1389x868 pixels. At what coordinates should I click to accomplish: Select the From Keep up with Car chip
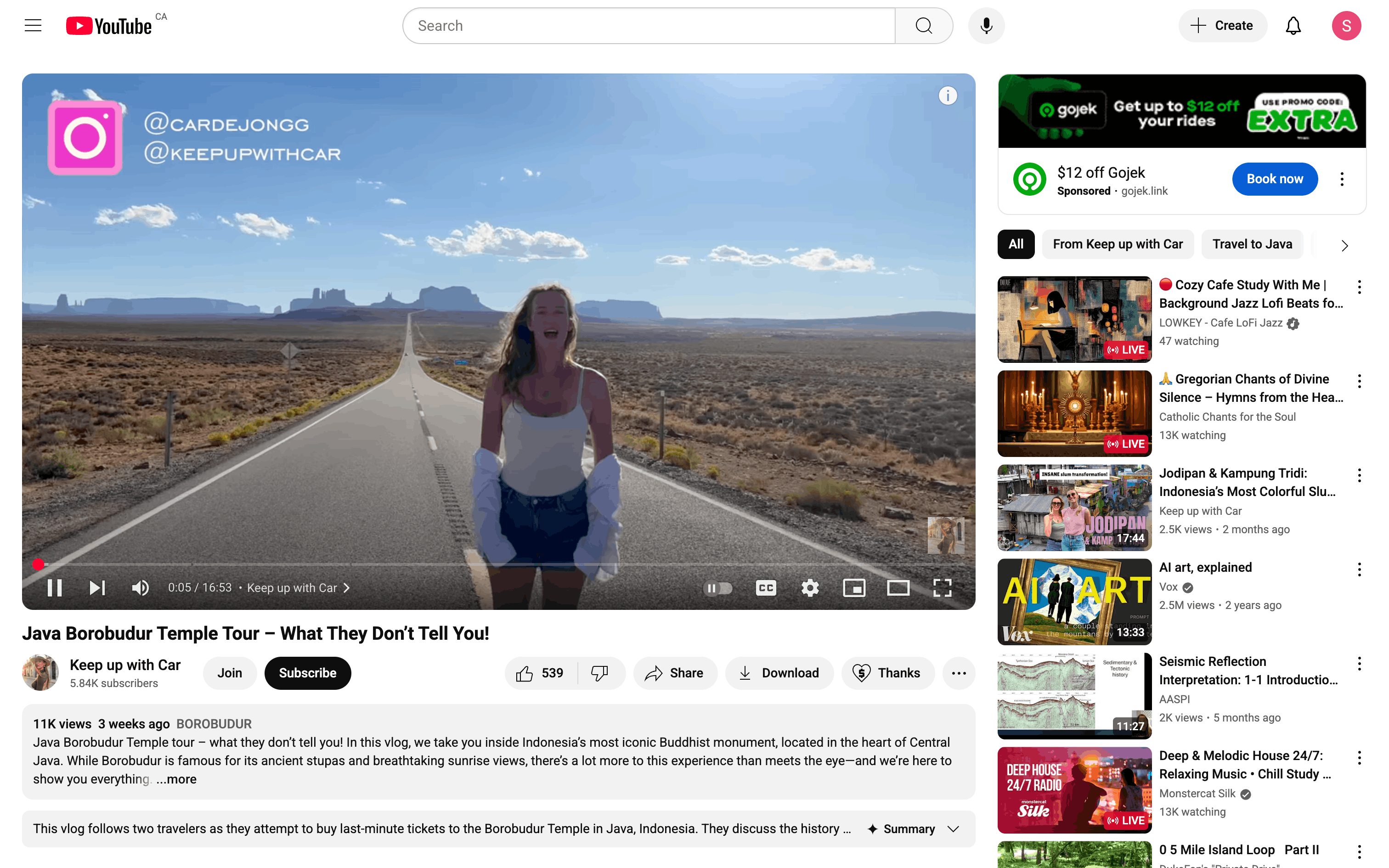tap(1117, 244)
